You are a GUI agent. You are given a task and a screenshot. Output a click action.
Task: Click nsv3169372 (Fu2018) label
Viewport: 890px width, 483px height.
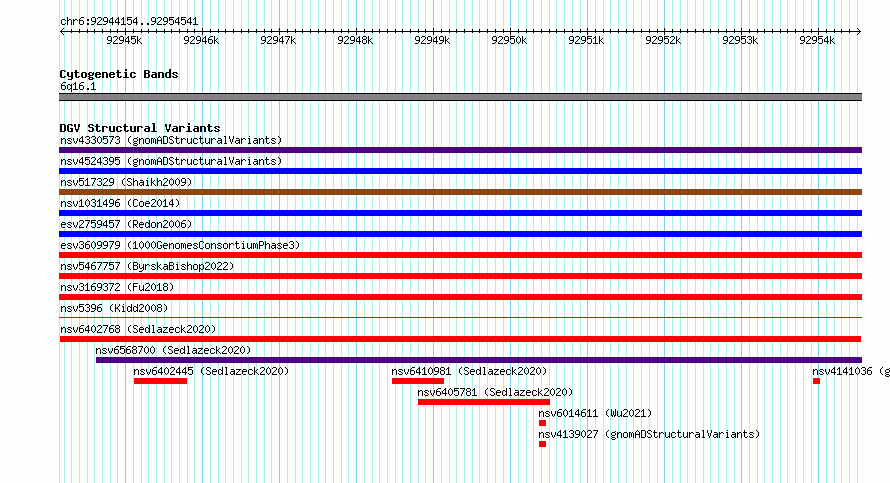[117, 287]
